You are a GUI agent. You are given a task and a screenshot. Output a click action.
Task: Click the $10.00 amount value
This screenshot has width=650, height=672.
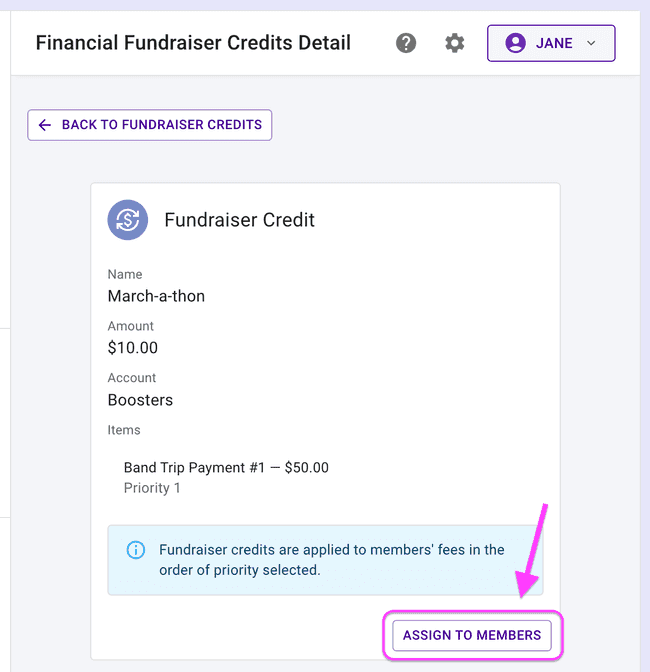(133, 348)
